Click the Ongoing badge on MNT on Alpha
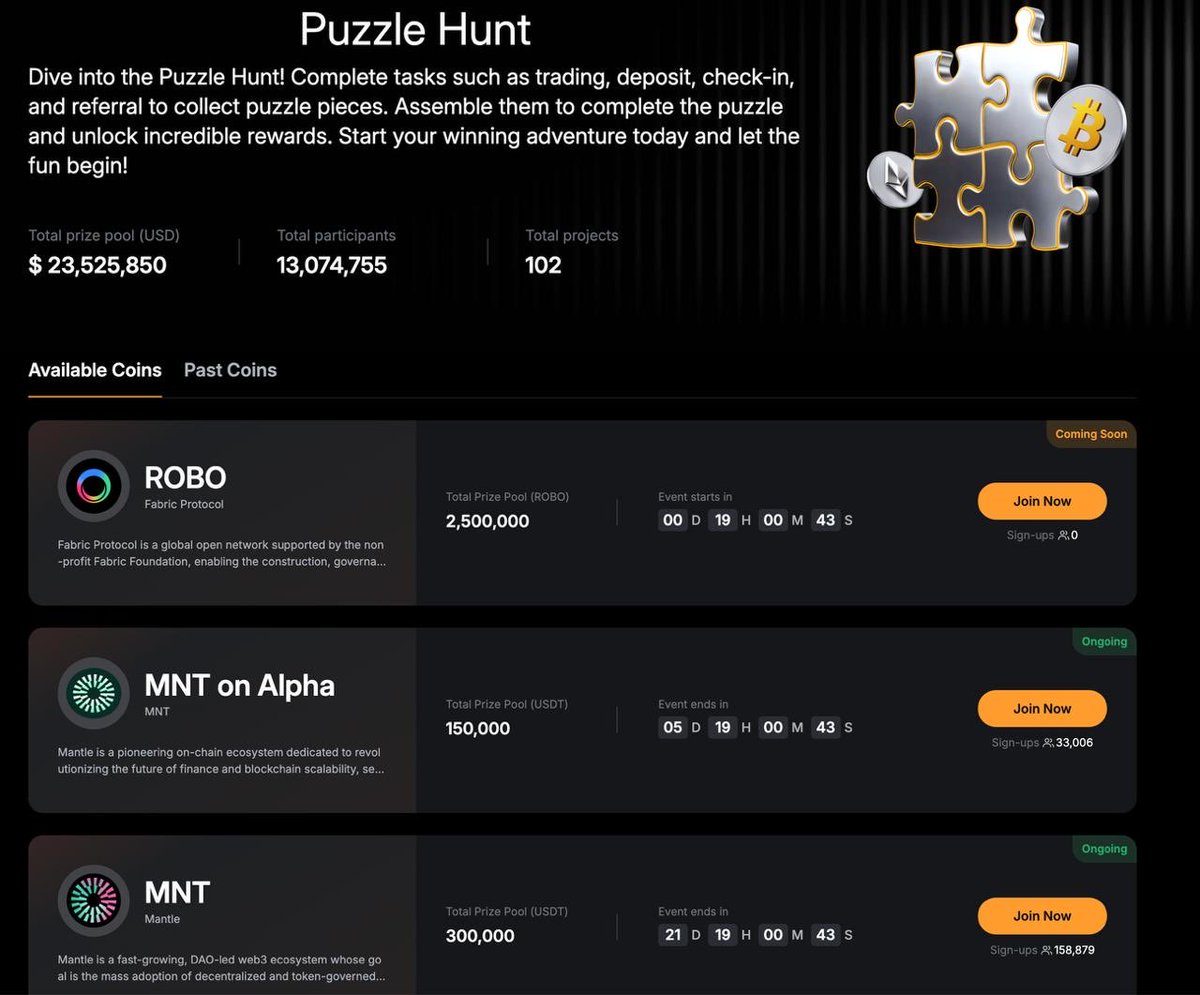Screen dimensions: 1200x995 point(1104,641)
